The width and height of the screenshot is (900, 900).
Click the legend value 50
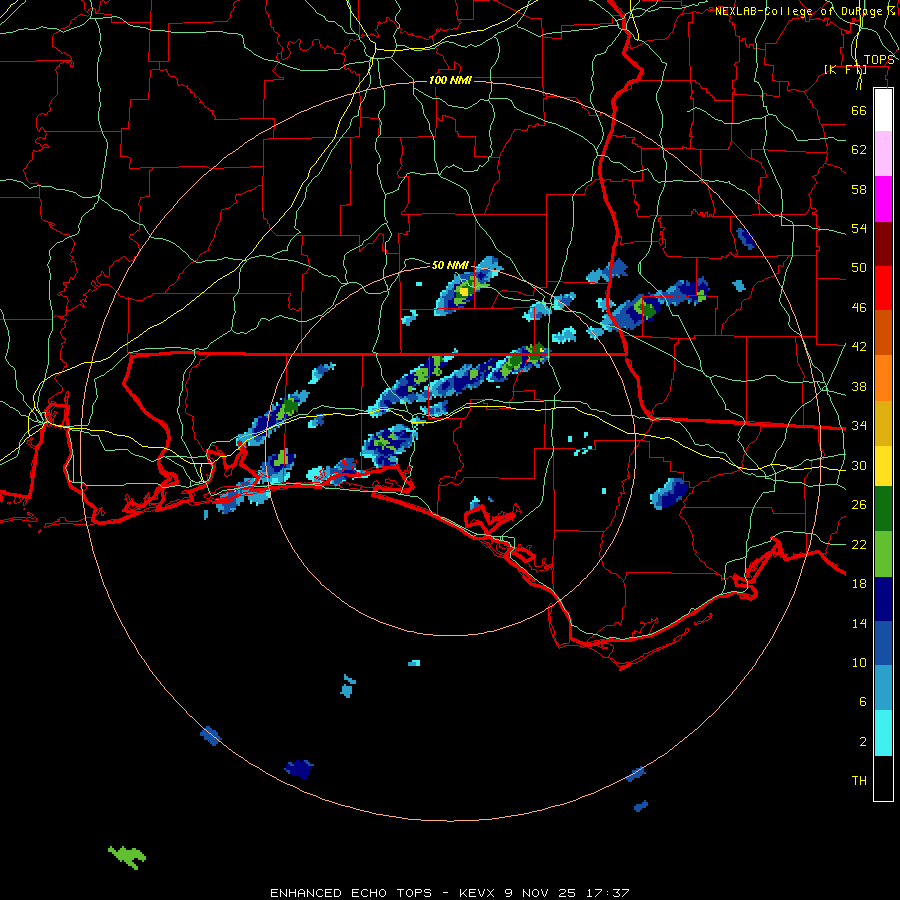tap(859, 267)
